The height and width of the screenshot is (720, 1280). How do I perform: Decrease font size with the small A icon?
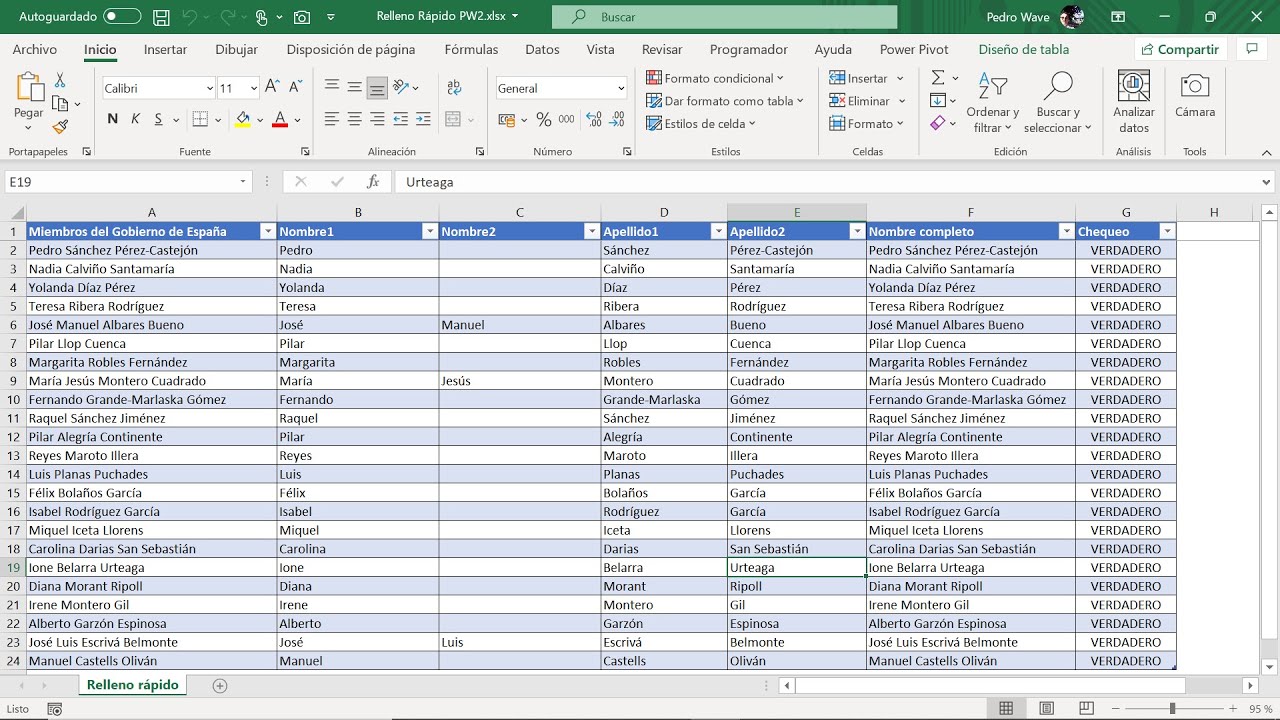[296, 88]
